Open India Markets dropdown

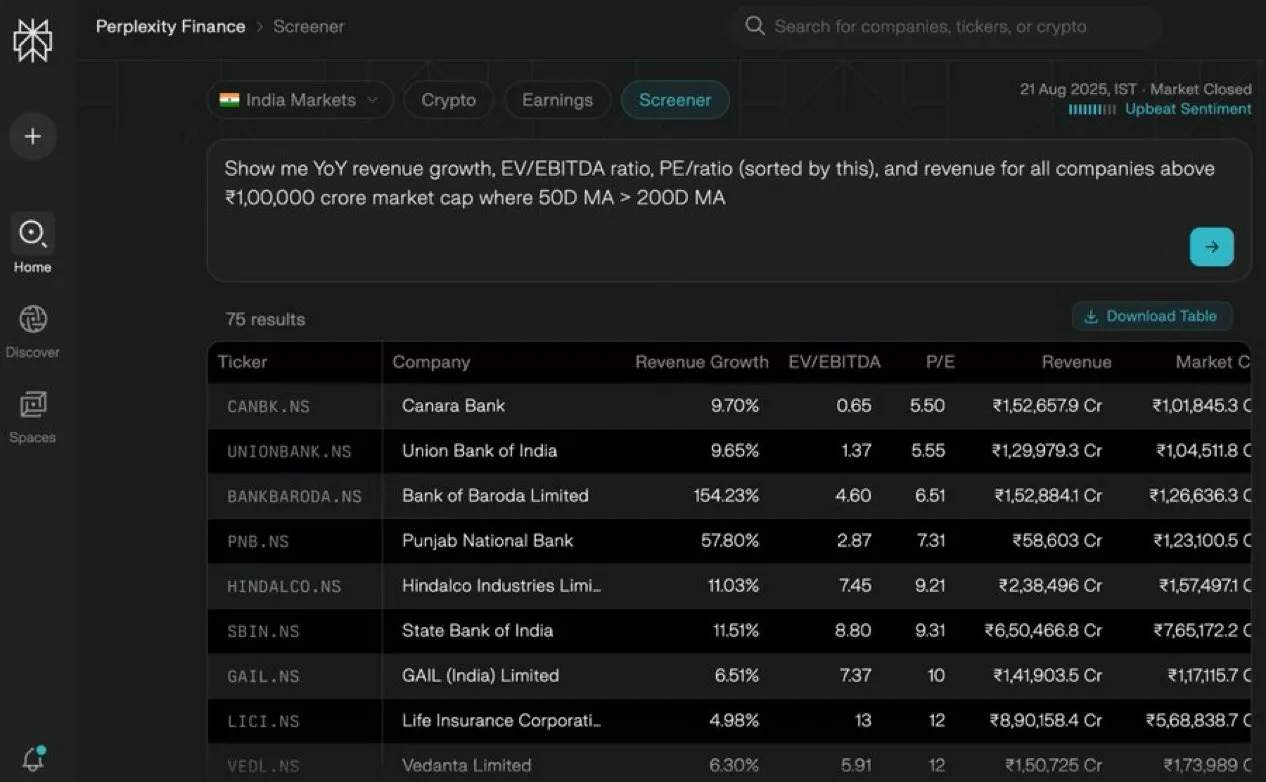point(300,100)
